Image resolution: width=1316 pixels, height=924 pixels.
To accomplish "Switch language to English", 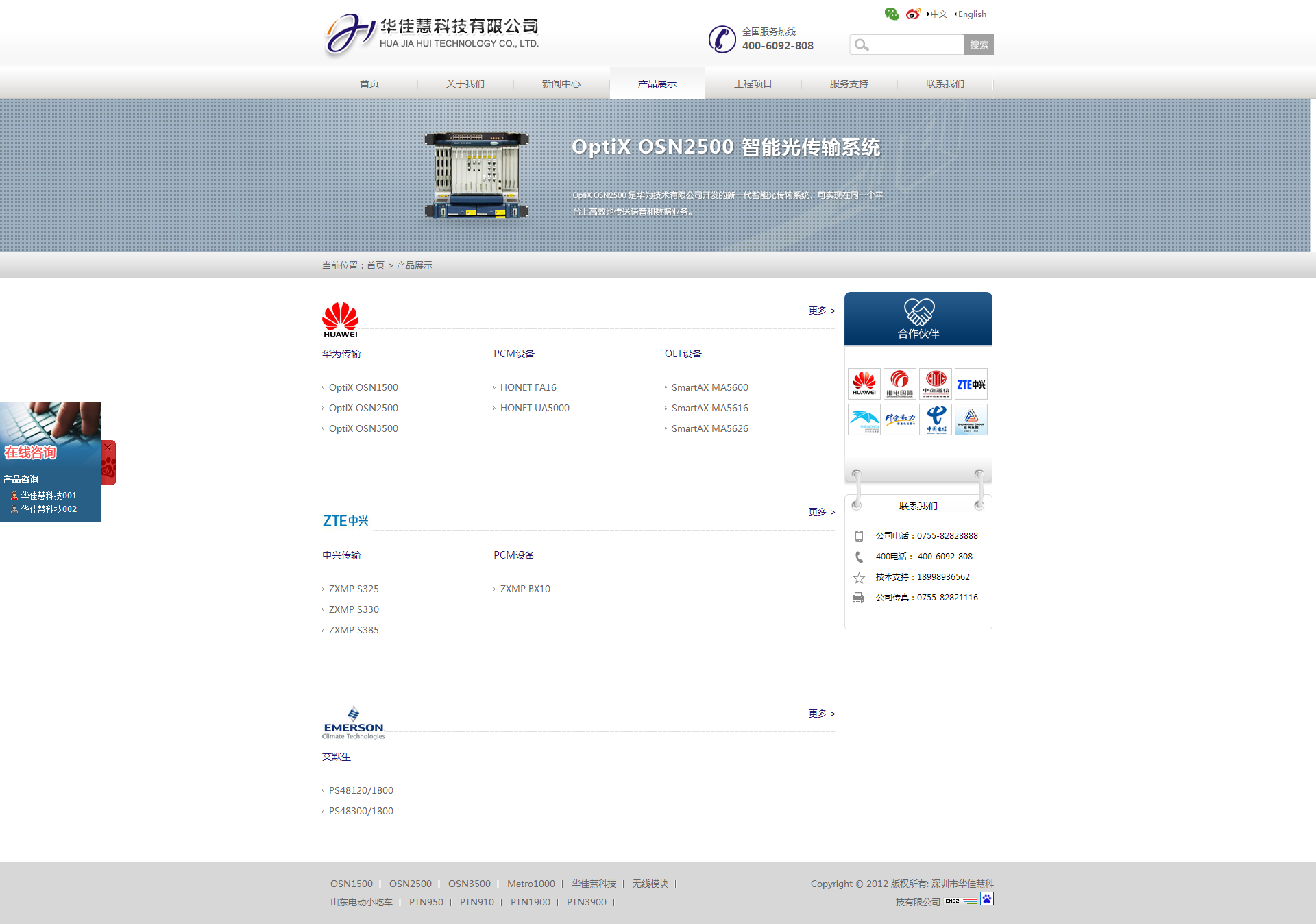I will click(x=971, y=14).
